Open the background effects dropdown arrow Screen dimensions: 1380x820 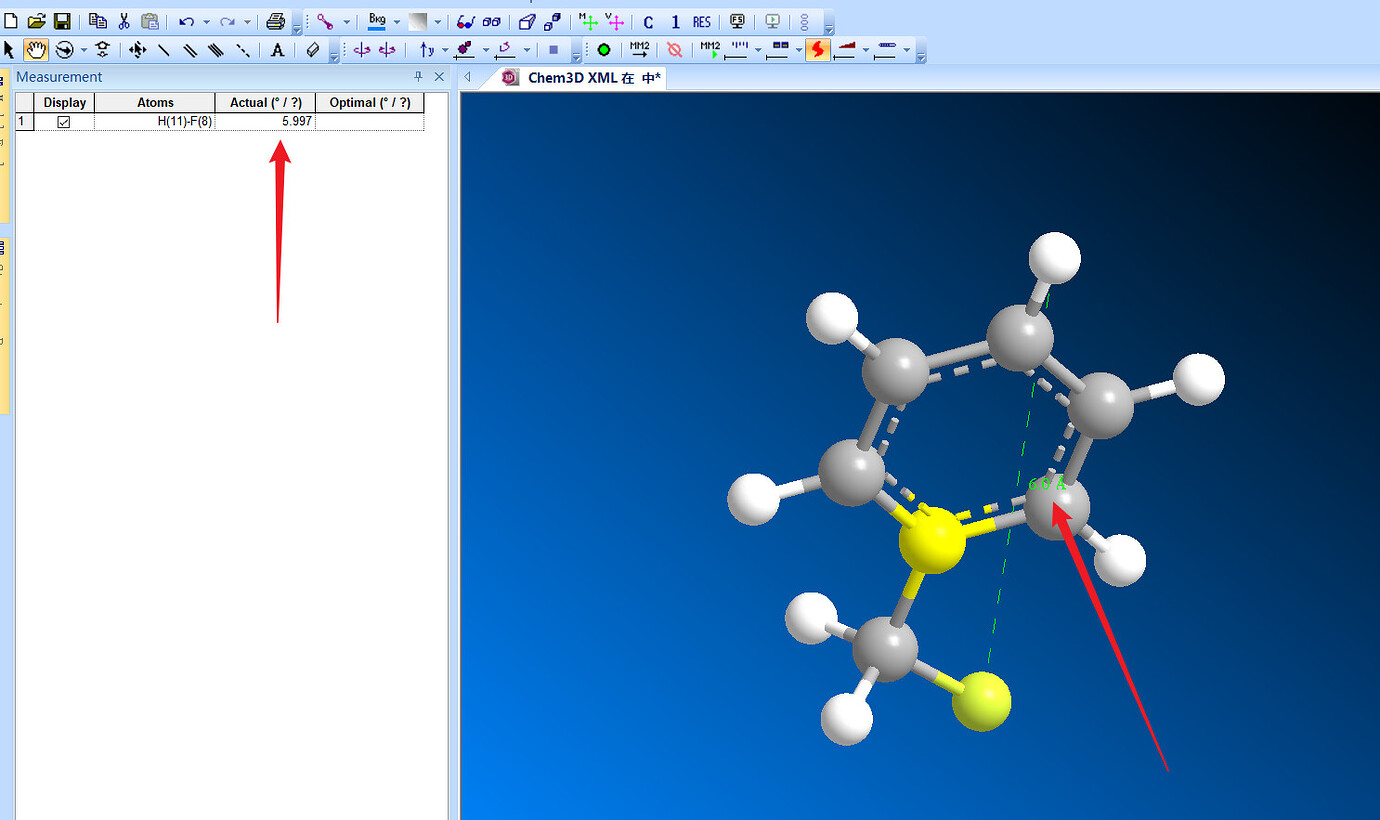438,22
